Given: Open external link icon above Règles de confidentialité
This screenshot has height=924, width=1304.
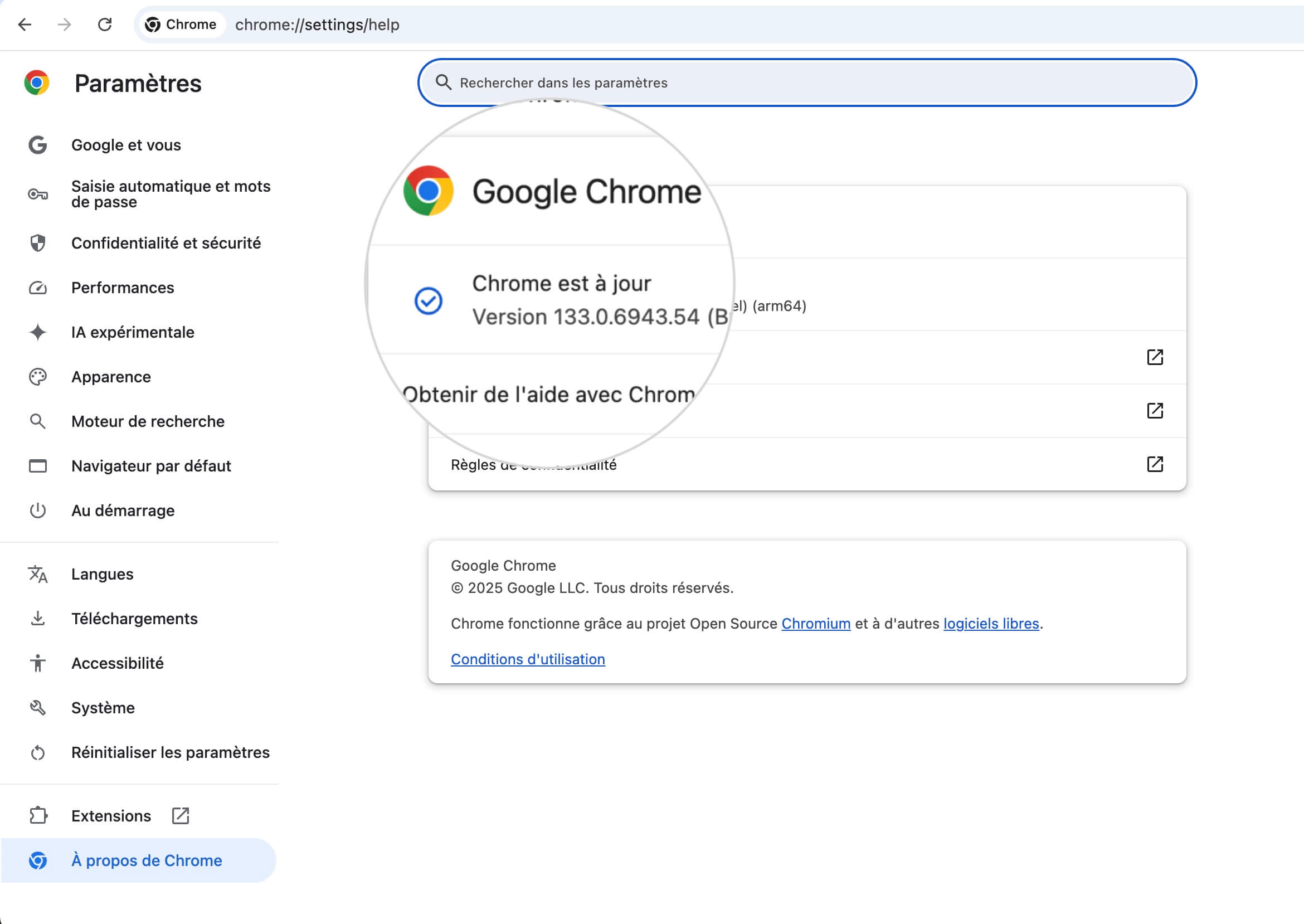Looking at the screenshot, I should (x=1155, y=411).
